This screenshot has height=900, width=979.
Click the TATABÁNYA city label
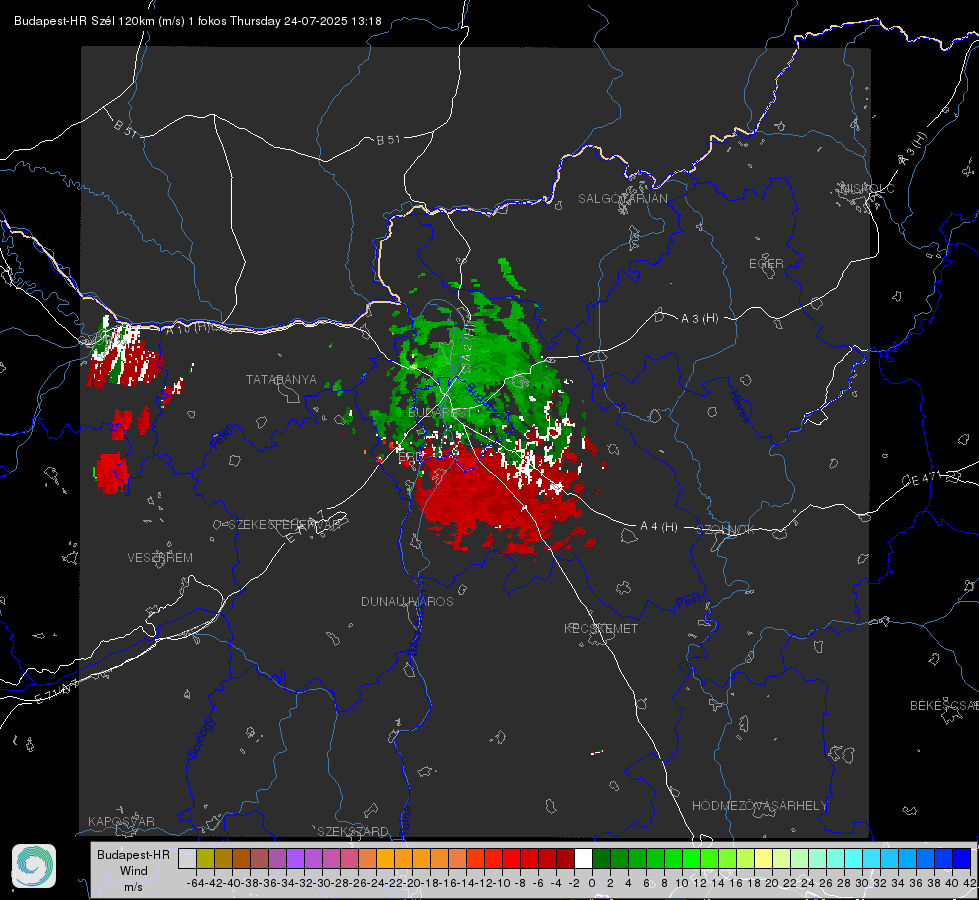(281, 379)
